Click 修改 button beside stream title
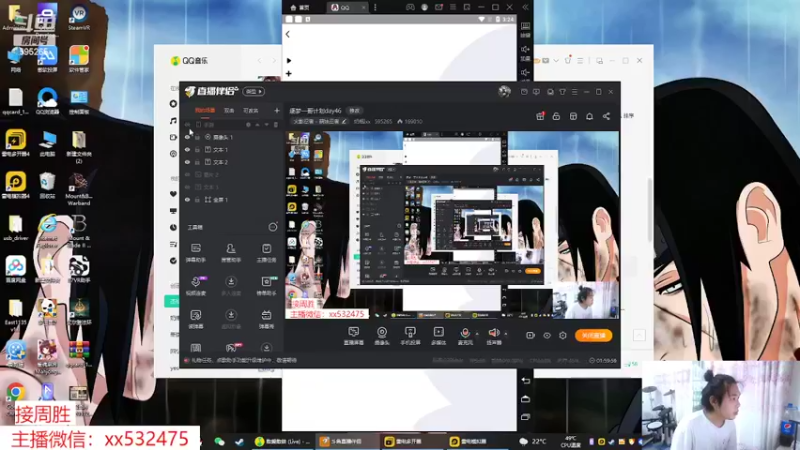 pos(354,111)
